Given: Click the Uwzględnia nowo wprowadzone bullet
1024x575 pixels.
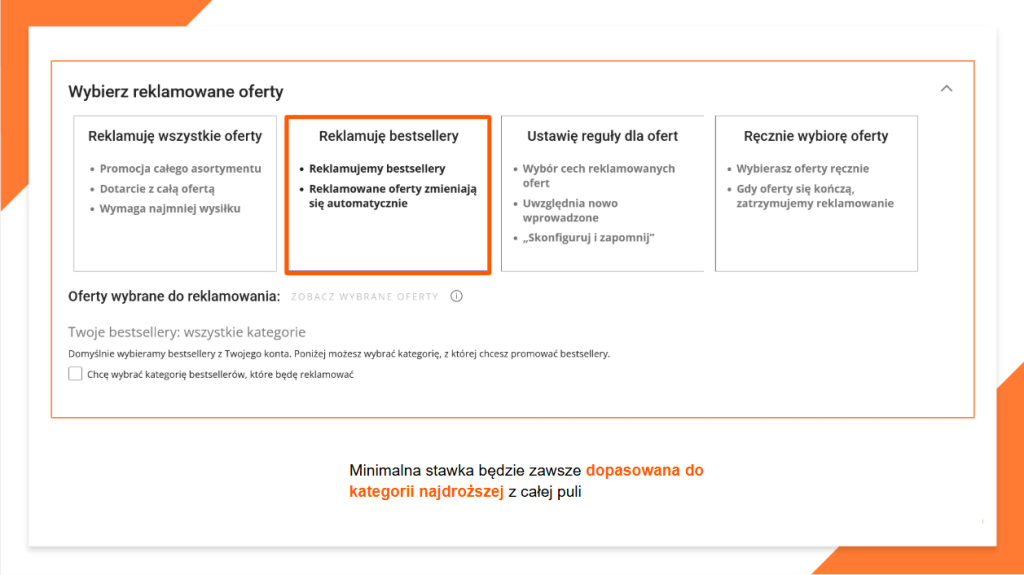Looking at the screenshot, I should pos(570,210).
